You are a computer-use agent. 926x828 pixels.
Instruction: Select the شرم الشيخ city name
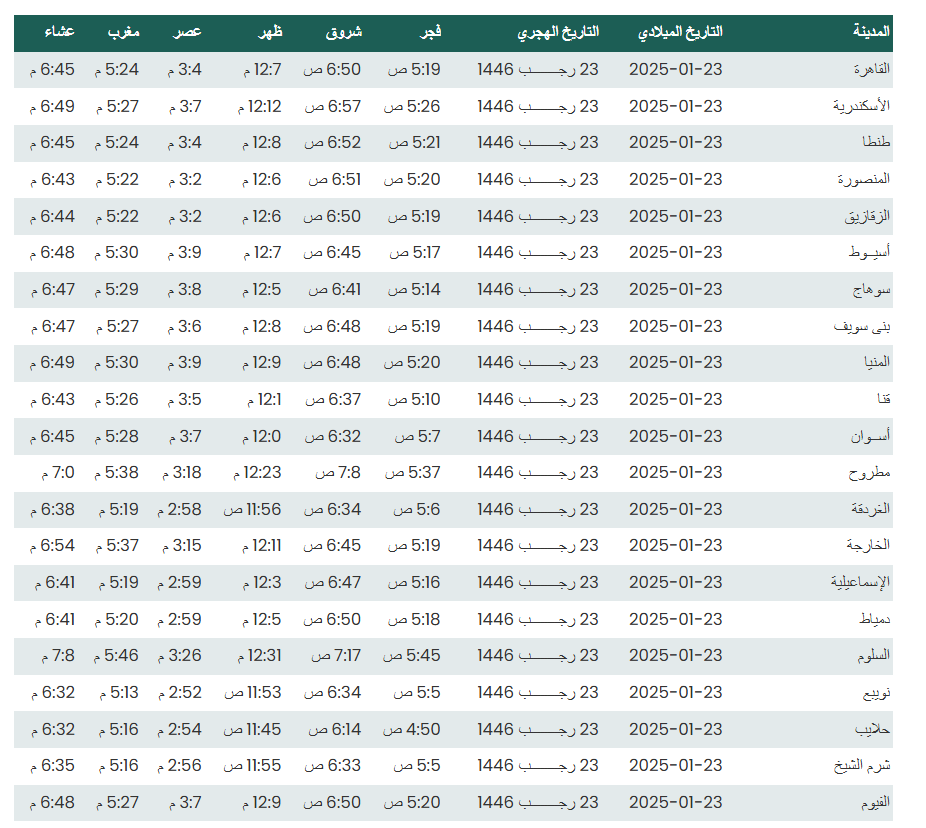862,766
